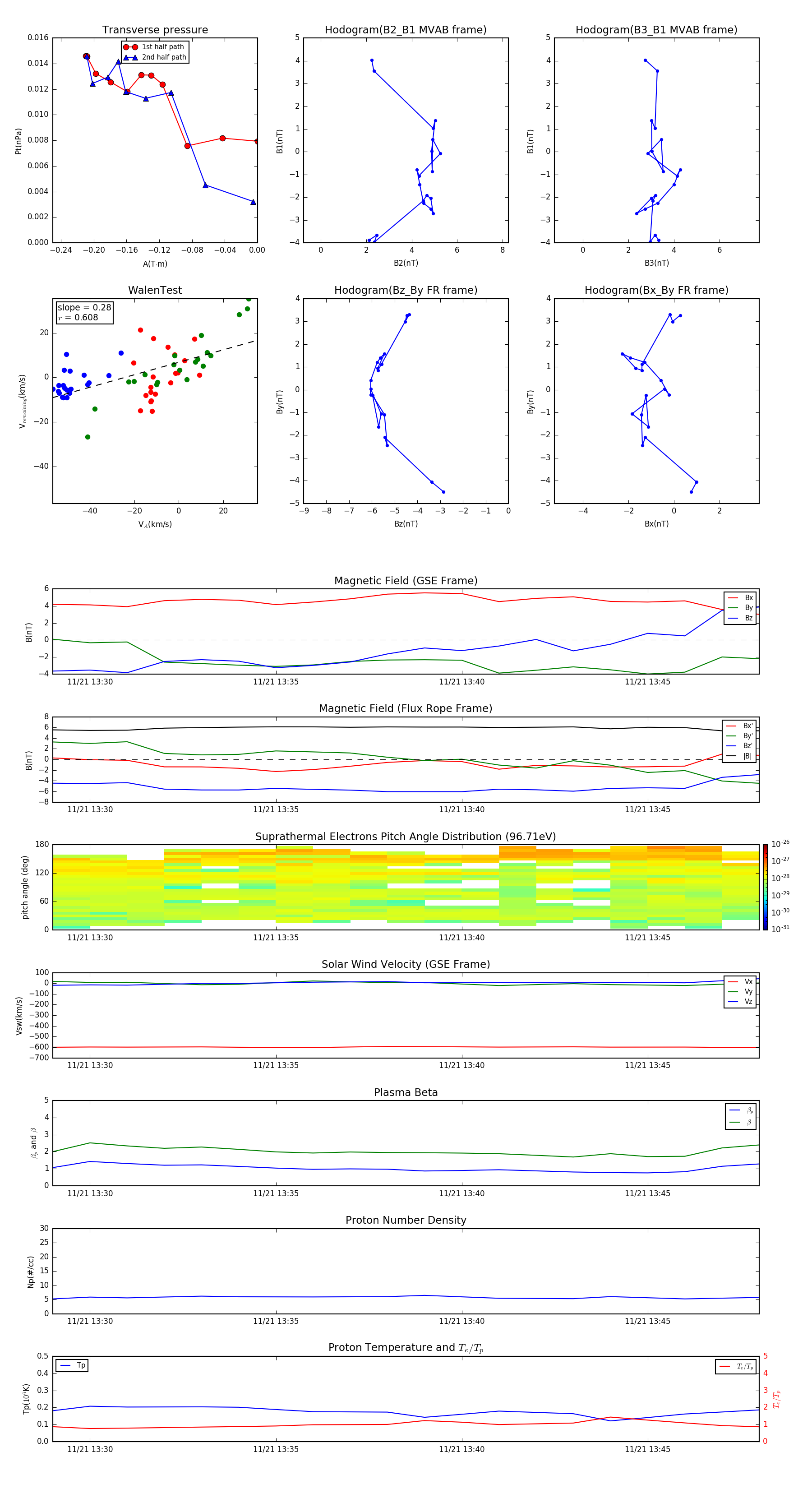Click the Np(#/cc) y-axis label

[x=31, y=1272]
